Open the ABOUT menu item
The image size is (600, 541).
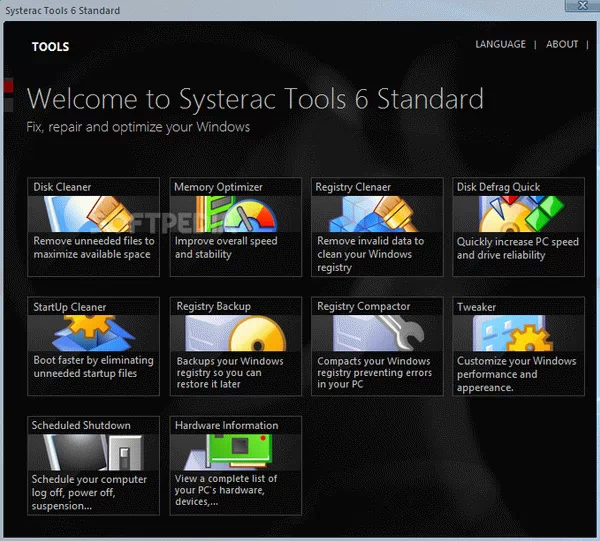click(562, 44)
